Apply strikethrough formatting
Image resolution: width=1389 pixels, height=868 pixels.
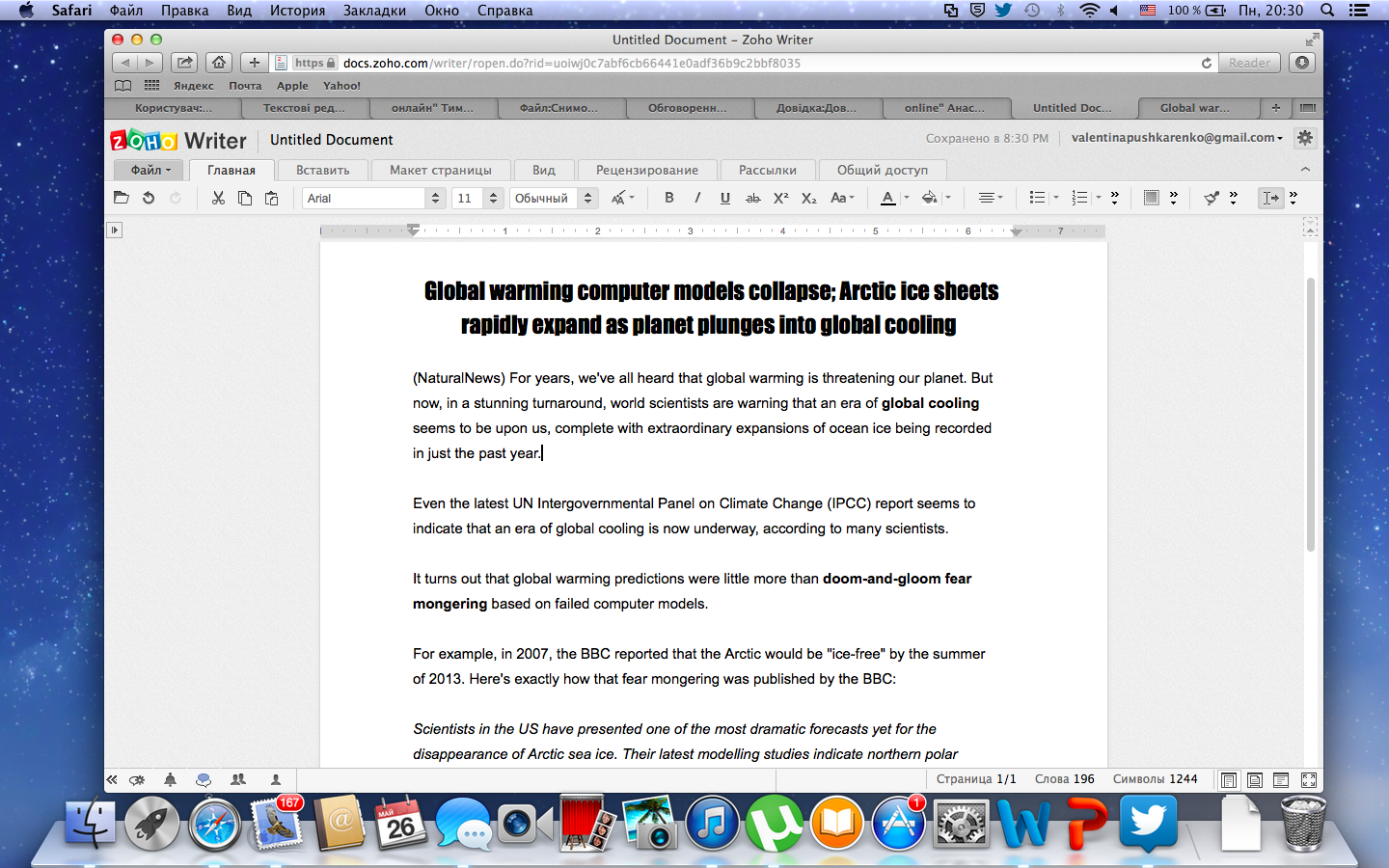point(753,198)
